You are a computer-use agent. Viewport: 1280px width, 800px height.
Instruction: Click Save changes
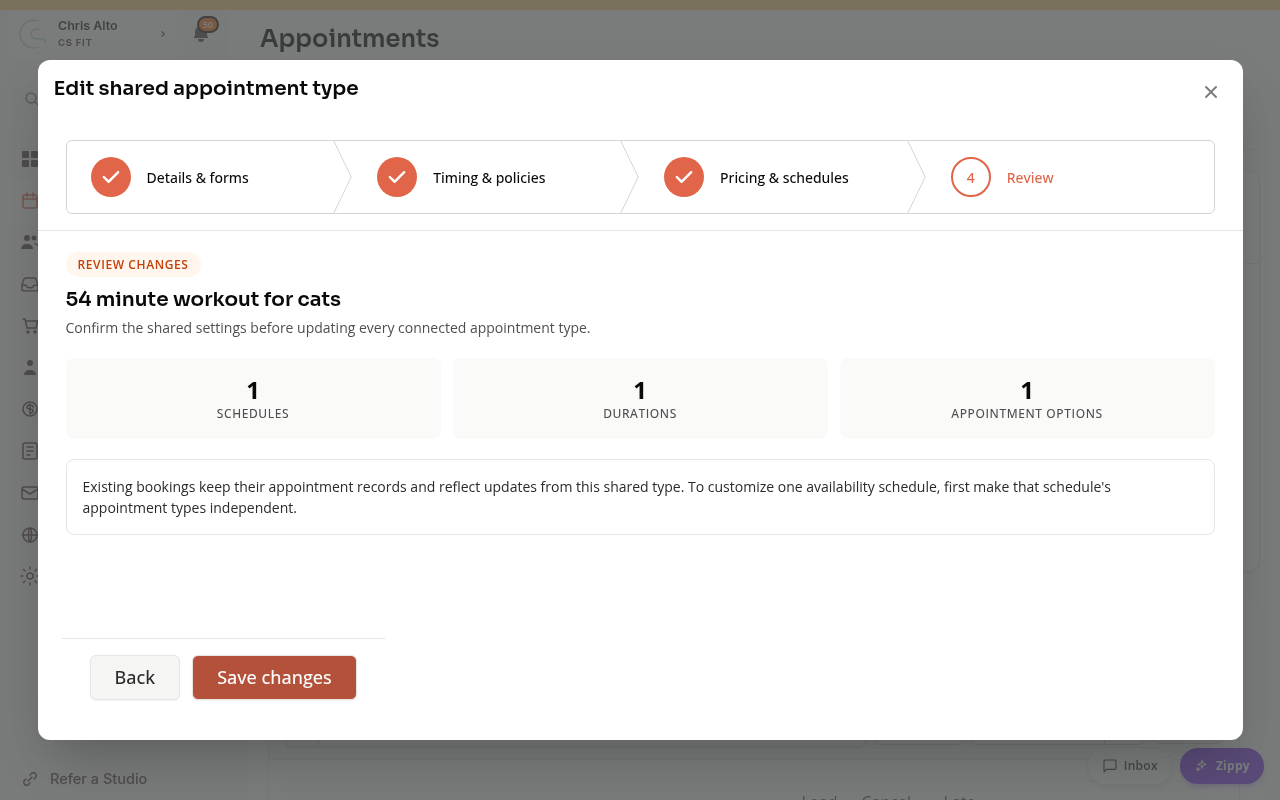[274, 678]
